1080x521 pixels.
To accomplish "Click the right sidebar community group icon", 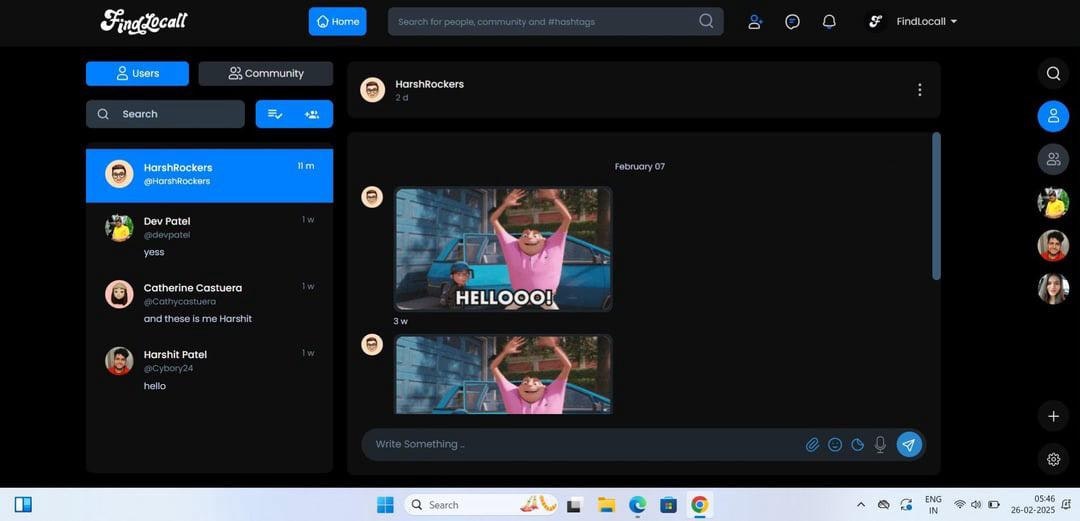I will point(1053,159).
